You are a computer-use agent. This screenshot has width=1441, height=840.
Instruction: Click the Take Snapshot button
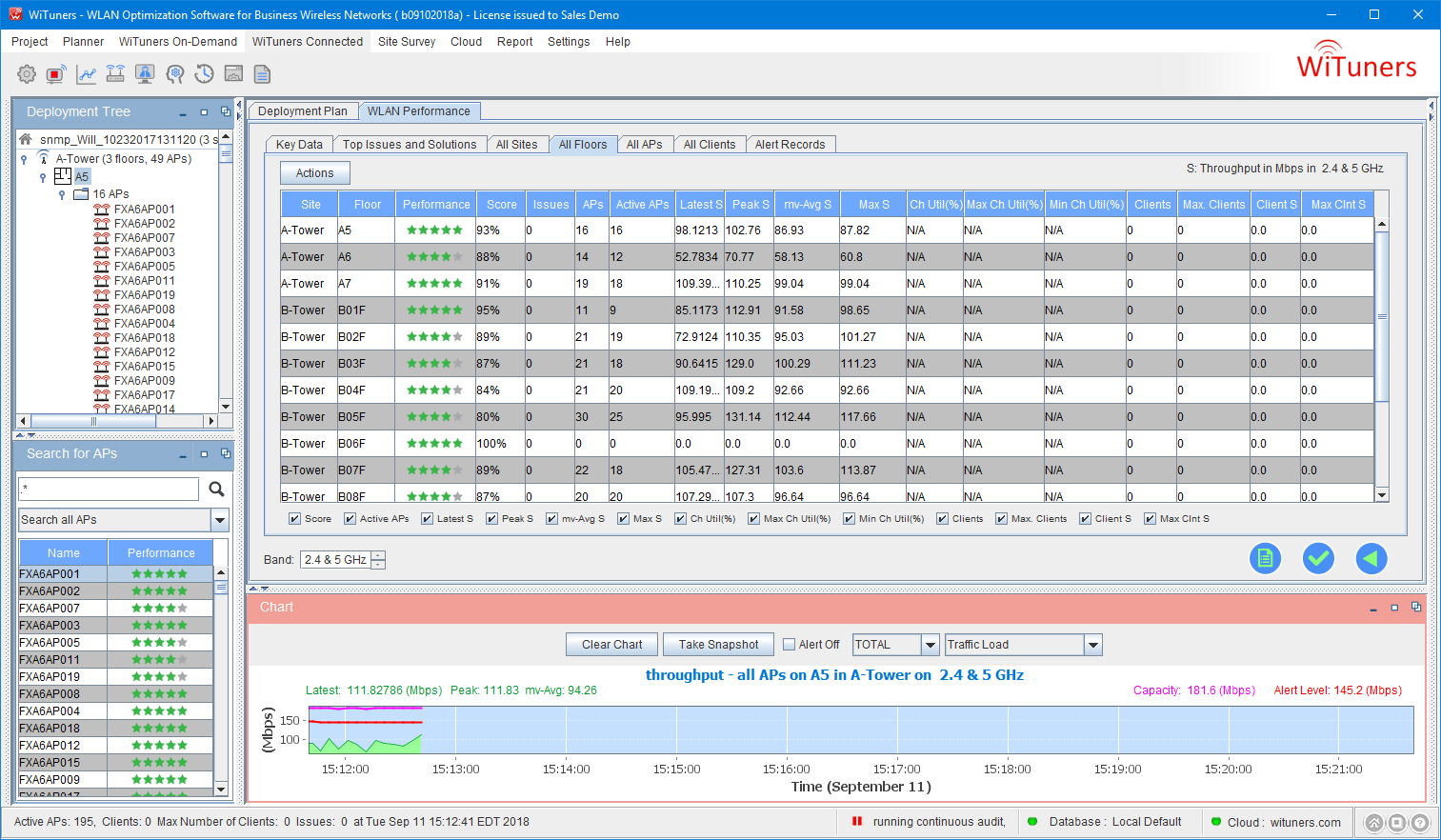point(719,645)
